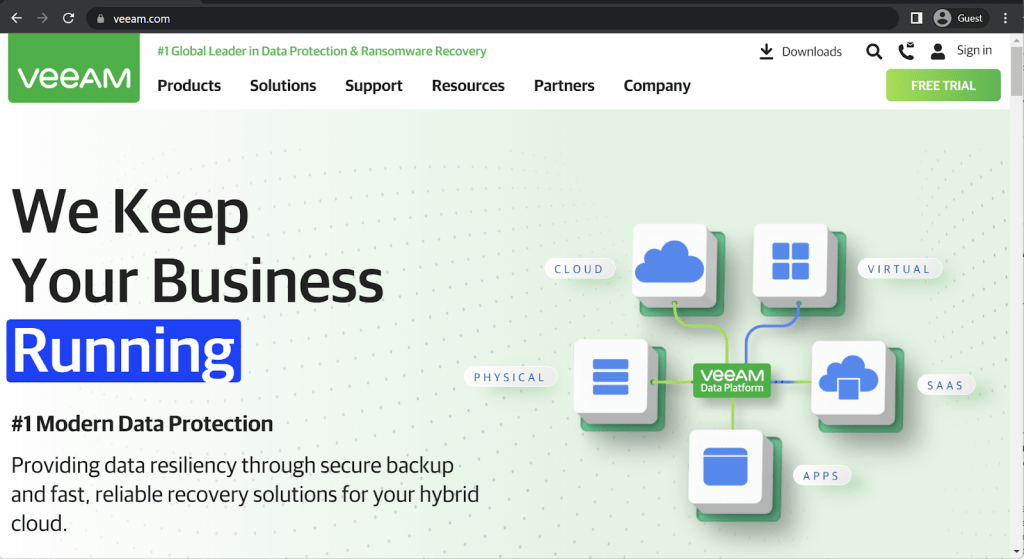Screen dimensions: 1024x559
Task: Toggle the browser side panel icon
Action: coord(916,18)
